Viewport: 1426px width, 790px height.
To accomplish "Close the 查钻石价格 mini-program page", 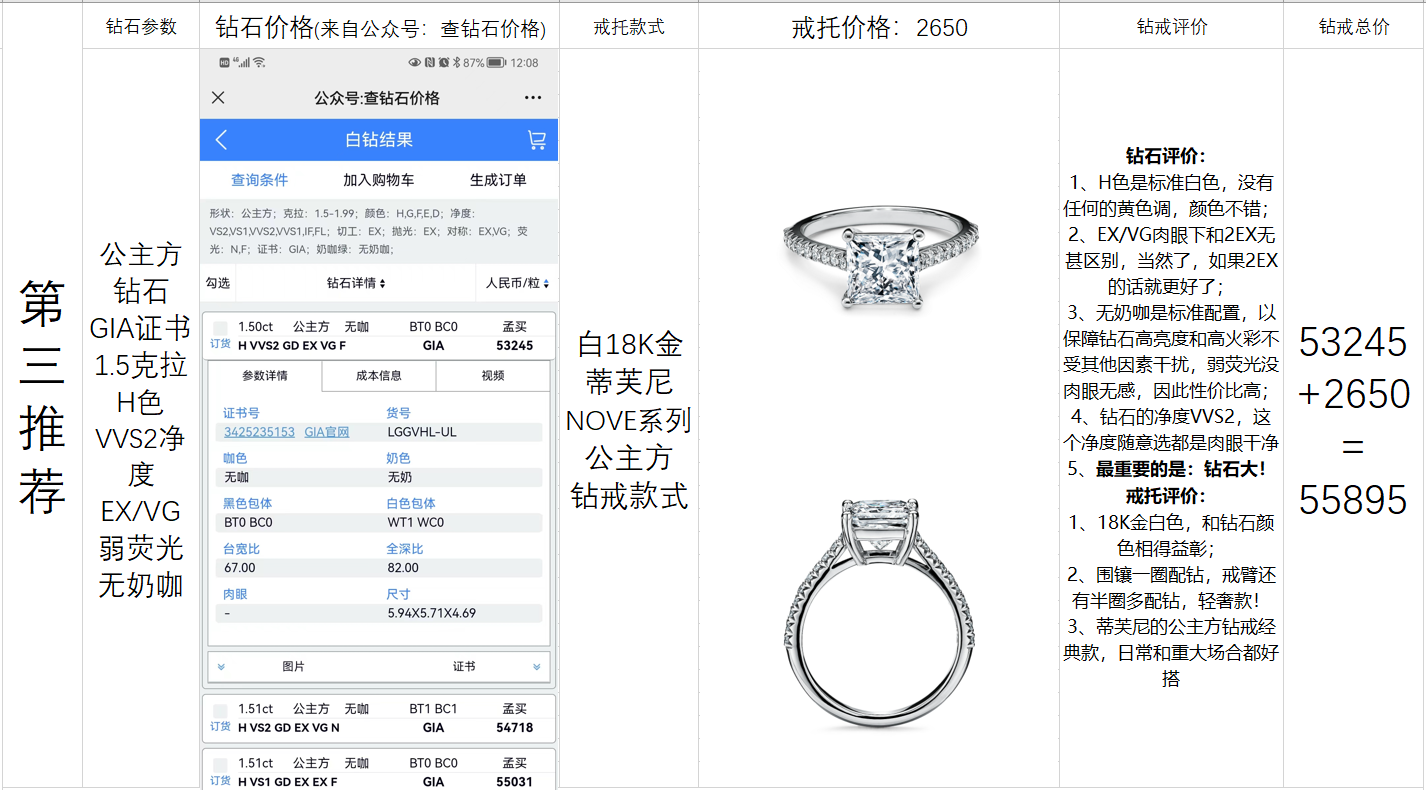I will (218, 98).
